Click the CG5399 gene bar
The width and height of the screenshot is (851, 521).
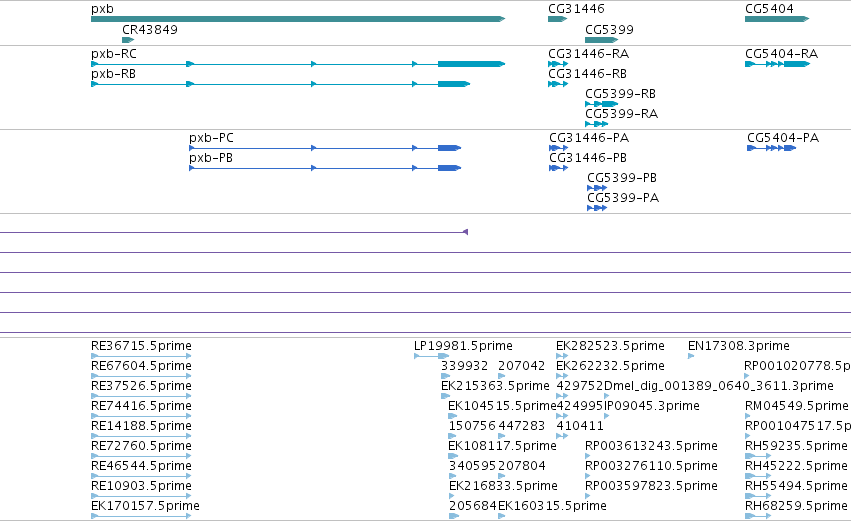(601, 40)
